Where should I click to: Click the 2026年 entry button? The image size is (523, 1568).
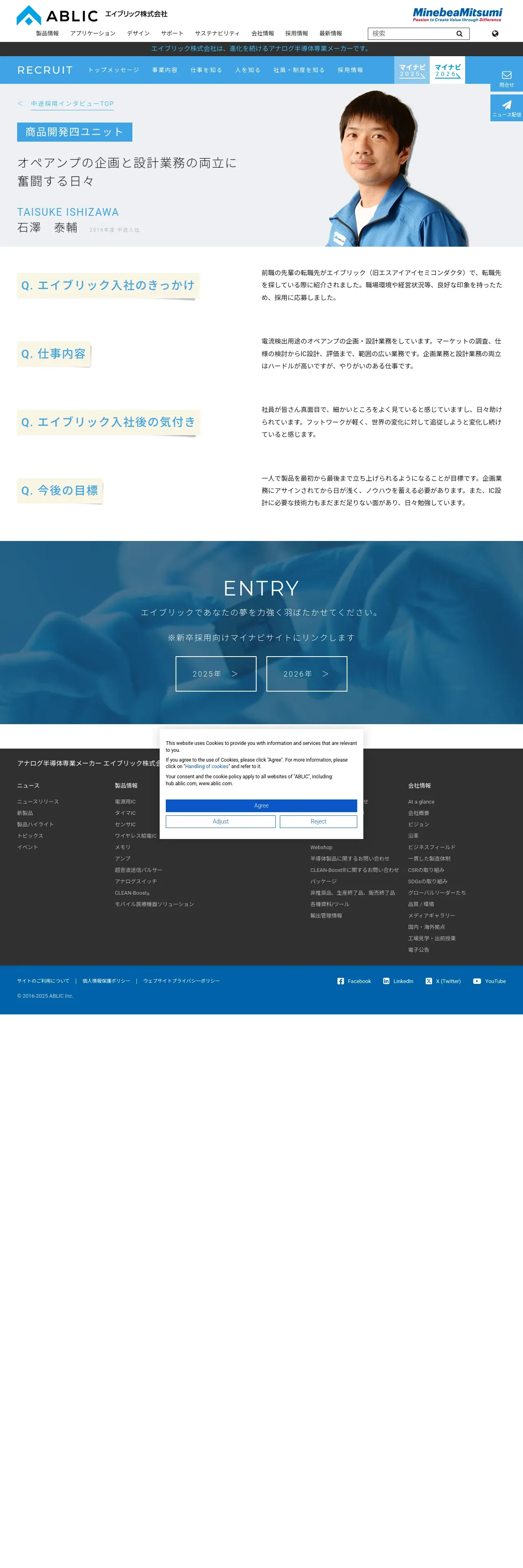click(x=307, y=673)
